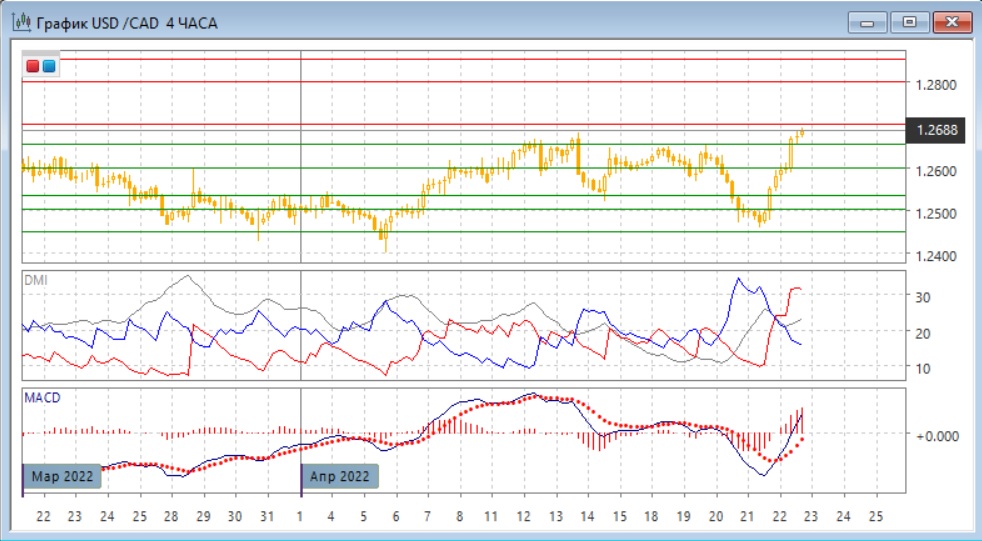
Task: Click the 1.2400 price axis label
Action: (935, 256)
